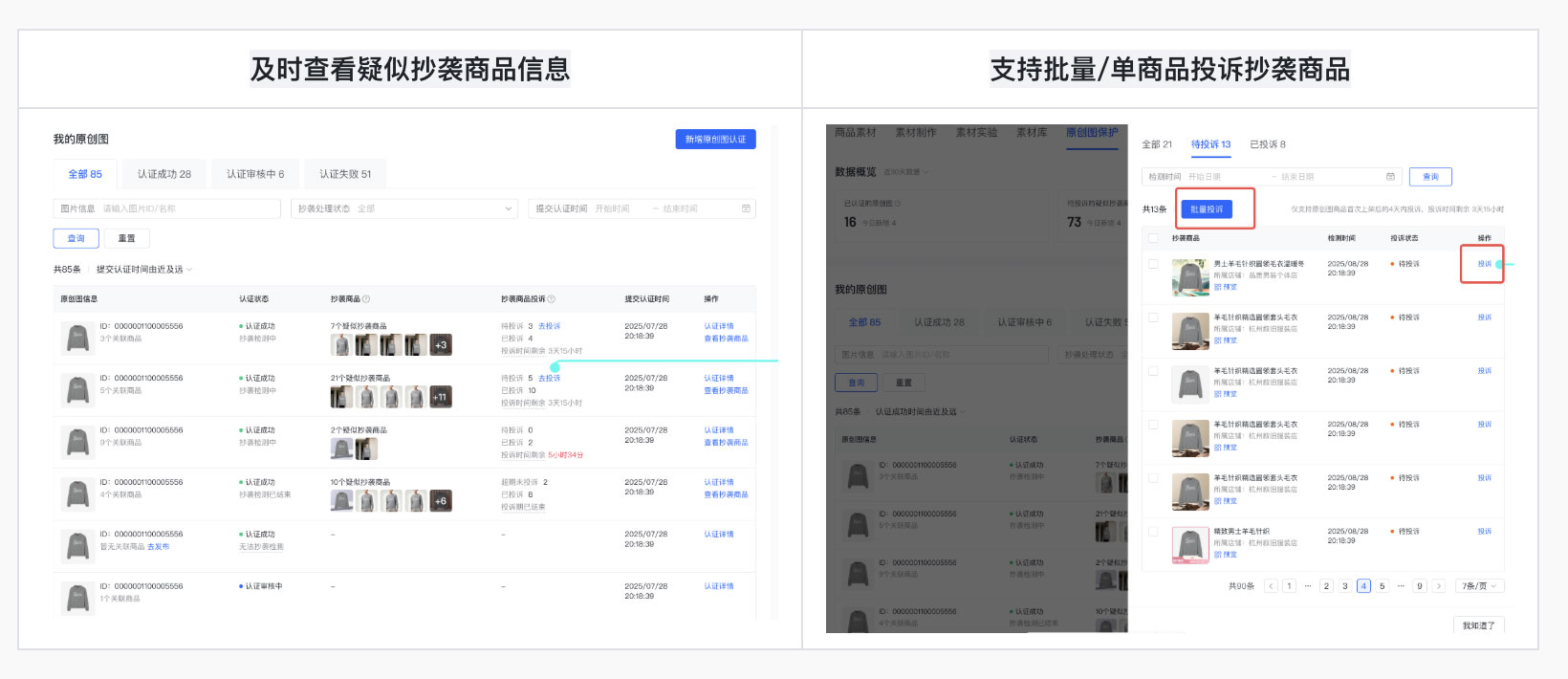Click 开始日期 field in 检测时间 filter
Viewport: 1568px width, 679px height.
pos(1205,177)
